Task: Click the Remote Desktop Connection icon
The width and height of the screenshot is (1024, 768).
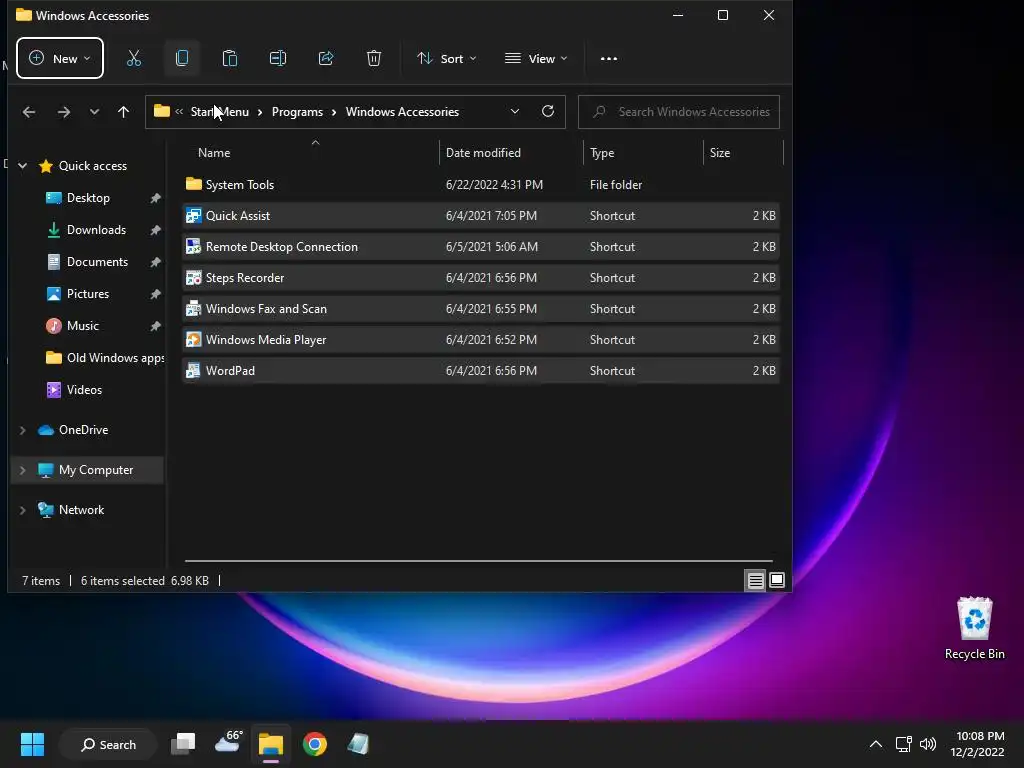Action: tap(193, 247)
